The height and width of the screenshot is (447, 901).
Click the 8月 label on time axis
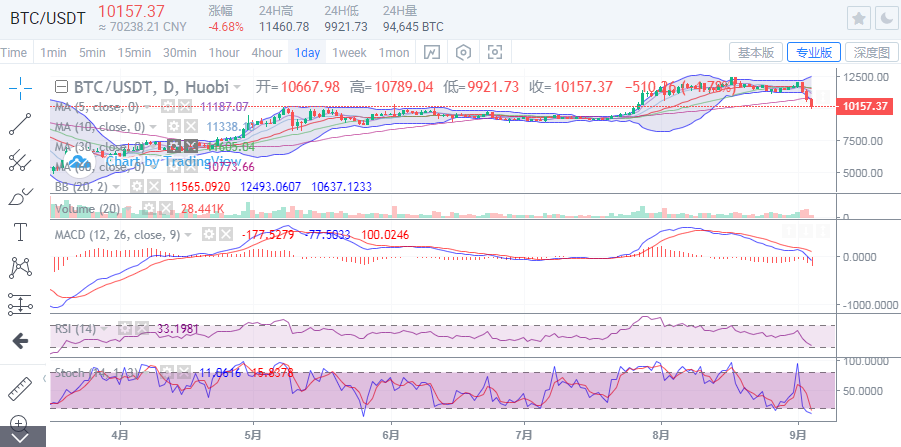[661, 435]
